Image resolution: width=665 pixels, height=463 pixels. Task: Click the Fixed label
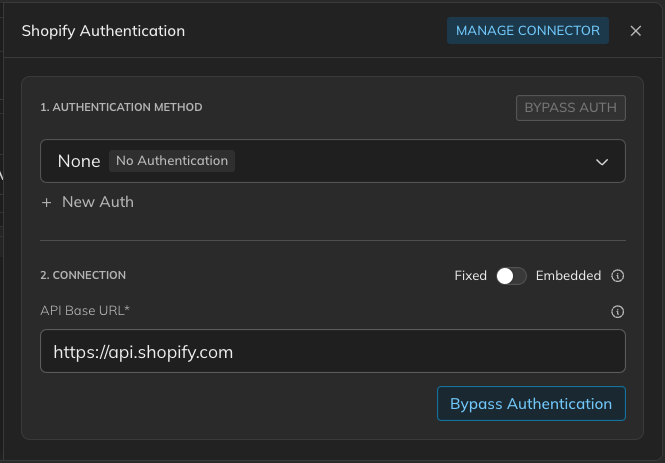point(470,276)
